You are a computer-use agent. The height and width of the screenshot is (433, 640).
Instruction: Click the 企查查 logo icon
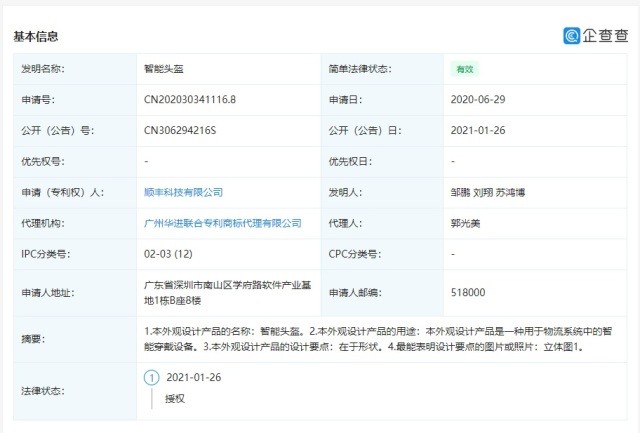pyautogui.click(x=572, y=36)
